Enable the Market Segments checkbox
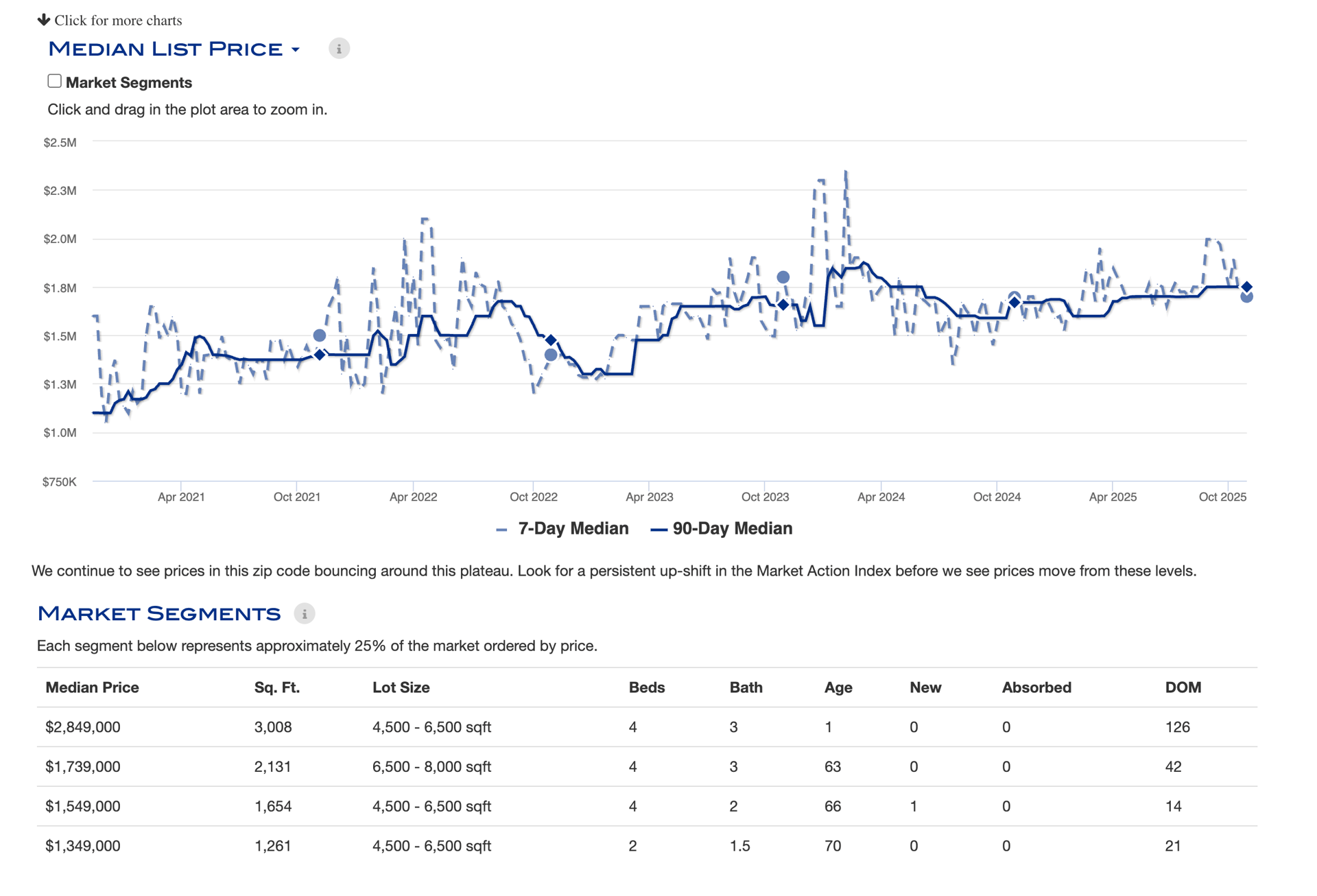The image size is (1317, 896). click(55, 81)
